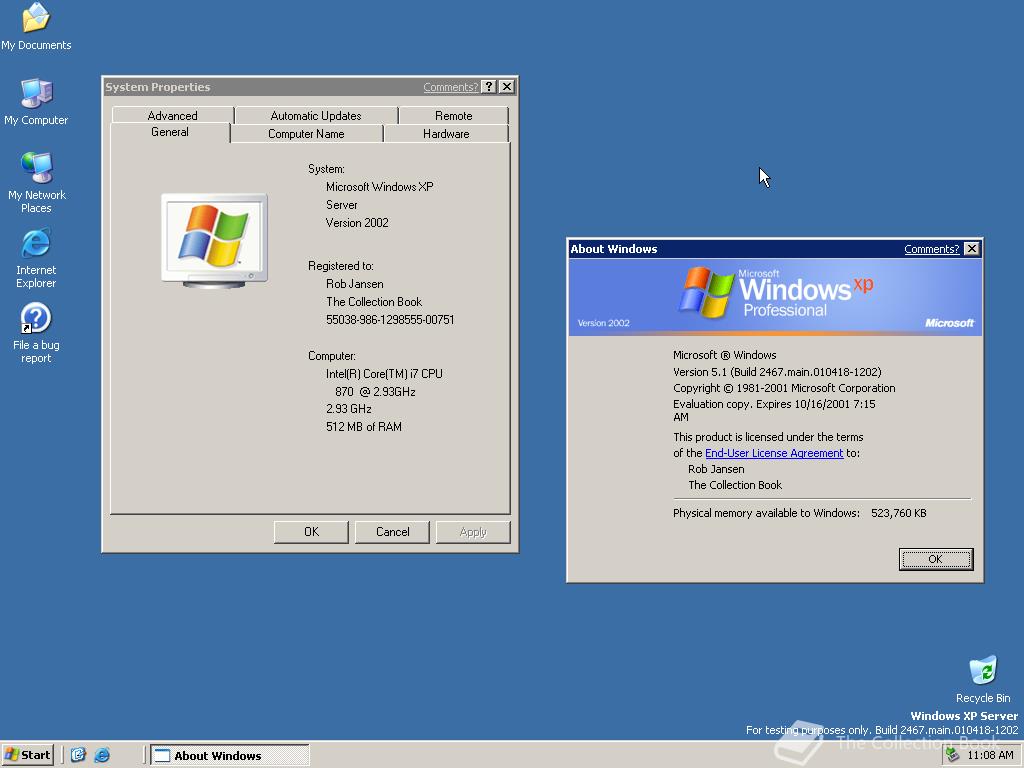Click Comments? link in About Windows title

click(931, 249)
